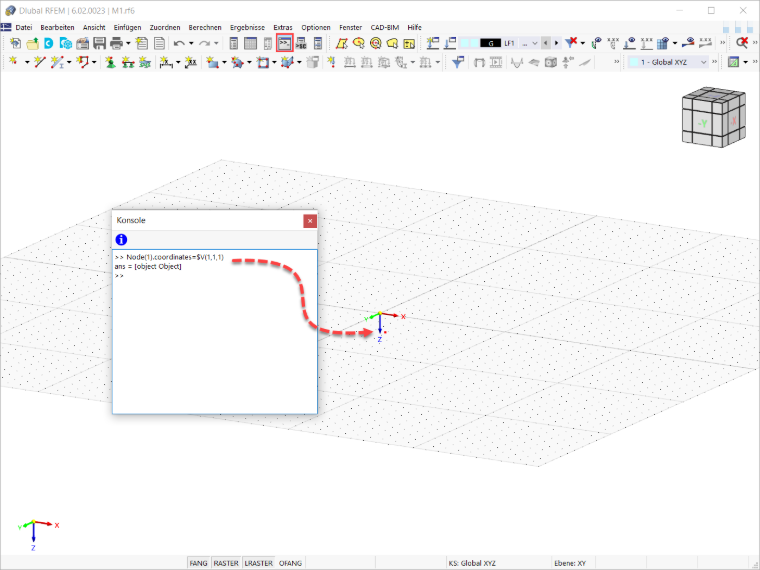Toggle show loads eye icon
The height and width of the screenshot is (570, 760).
(x=629, y=43)
